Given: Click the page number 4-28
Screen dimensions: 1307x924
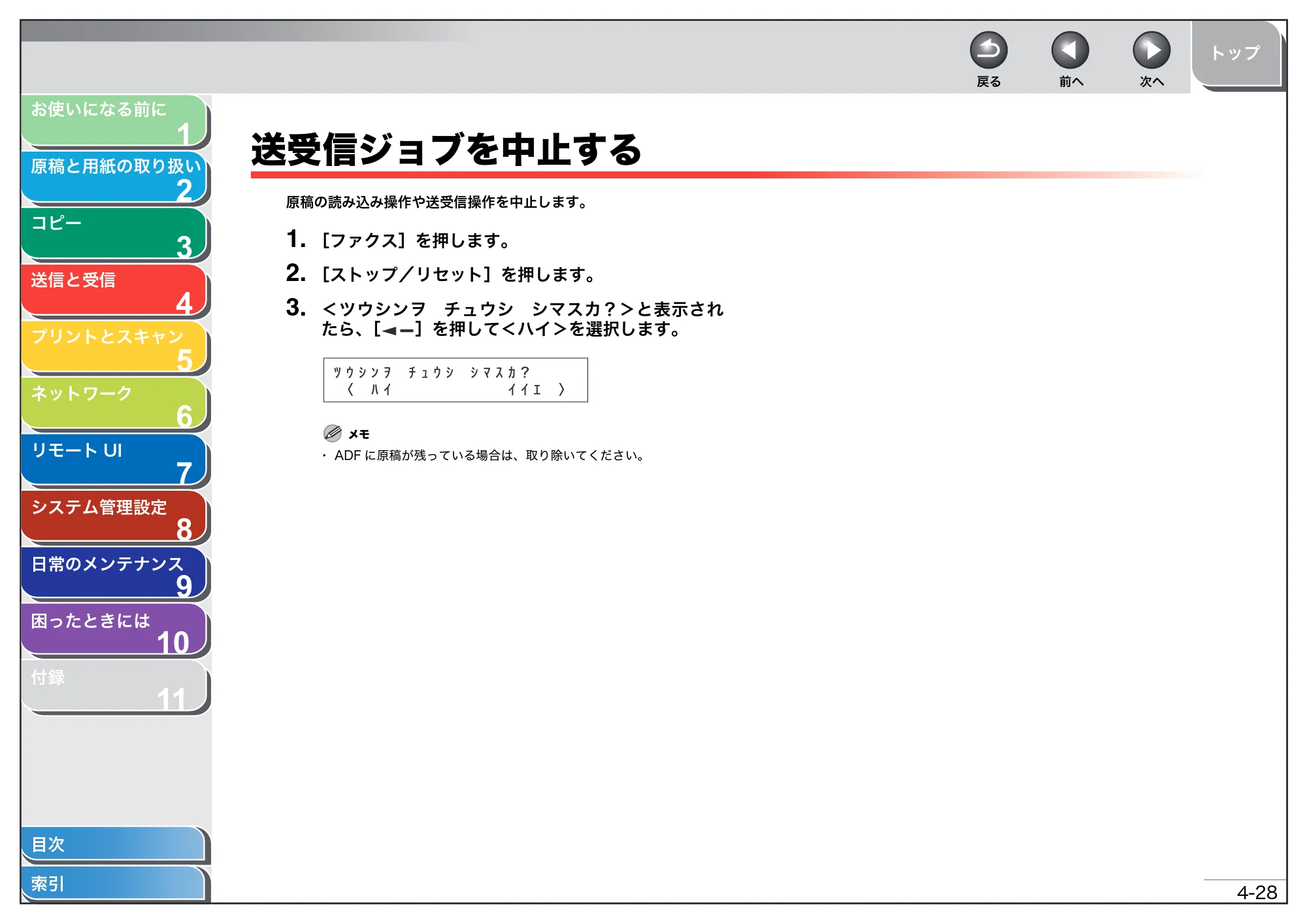Looking at the screenshot, I should coord(1257,892).
